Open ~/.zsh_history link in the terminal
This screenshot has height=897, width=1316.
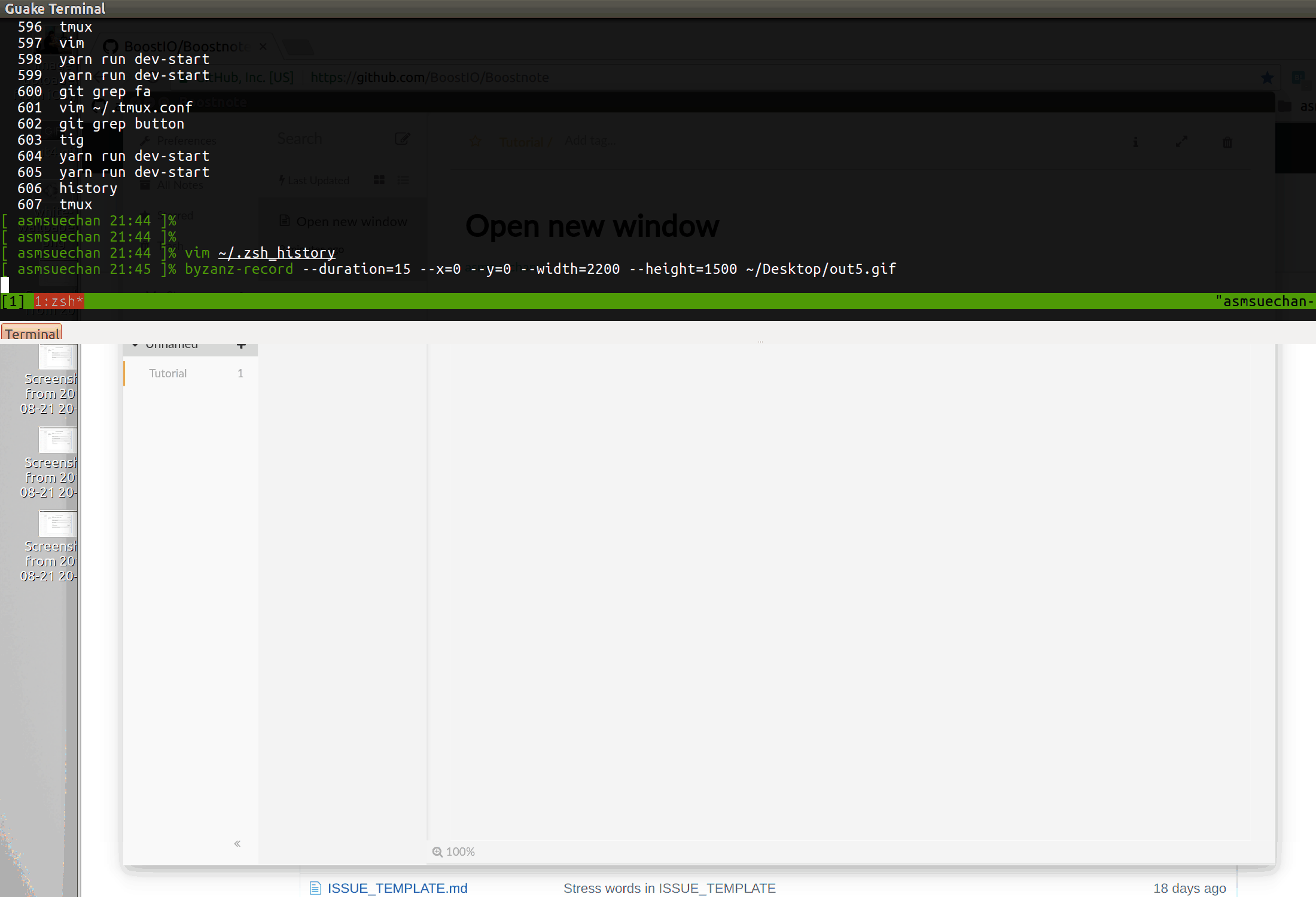click(x=277, y=252)
